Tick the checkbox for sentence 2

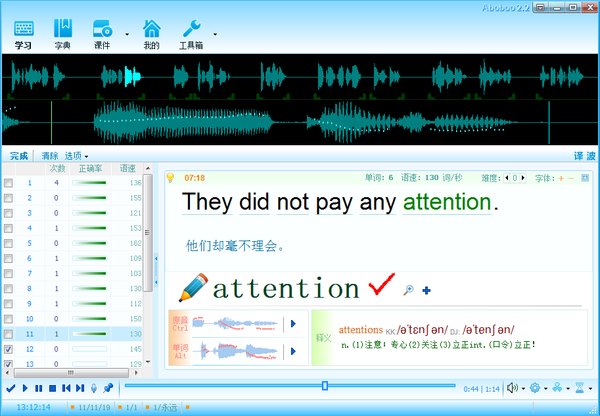[8, 198]
